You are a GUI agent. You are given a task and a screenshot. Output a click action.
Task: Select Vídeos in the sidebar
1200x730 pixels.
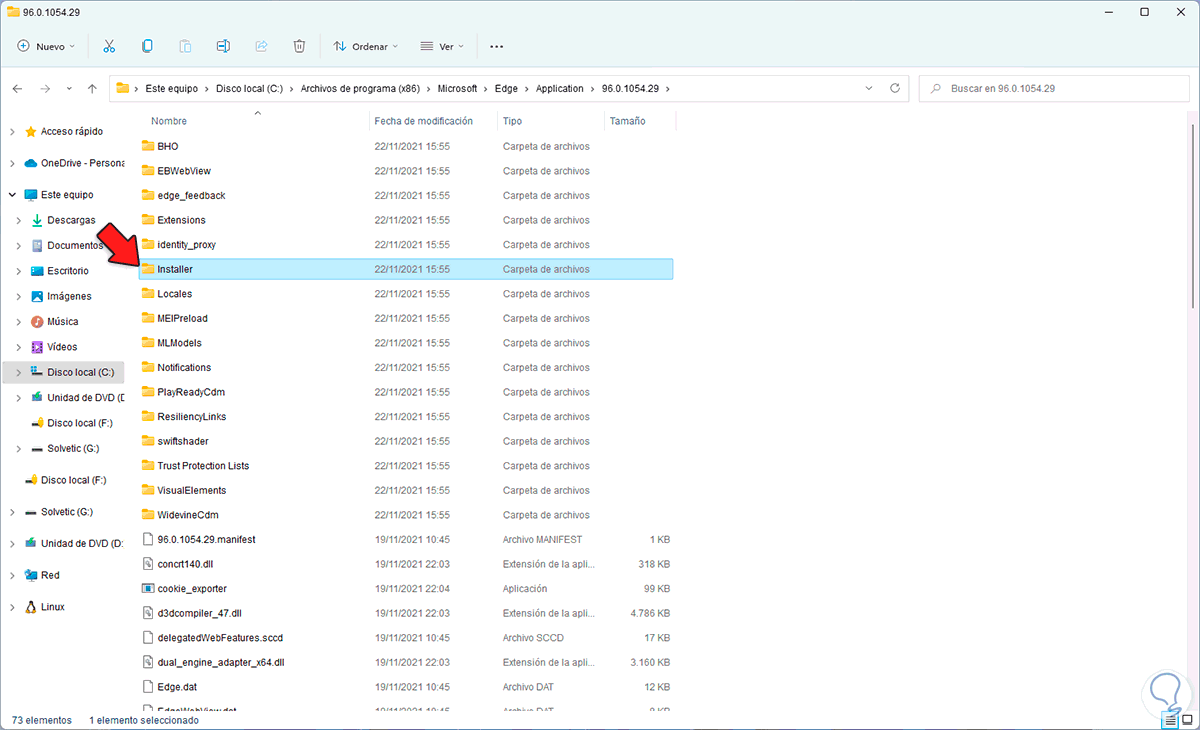point(62,347)
